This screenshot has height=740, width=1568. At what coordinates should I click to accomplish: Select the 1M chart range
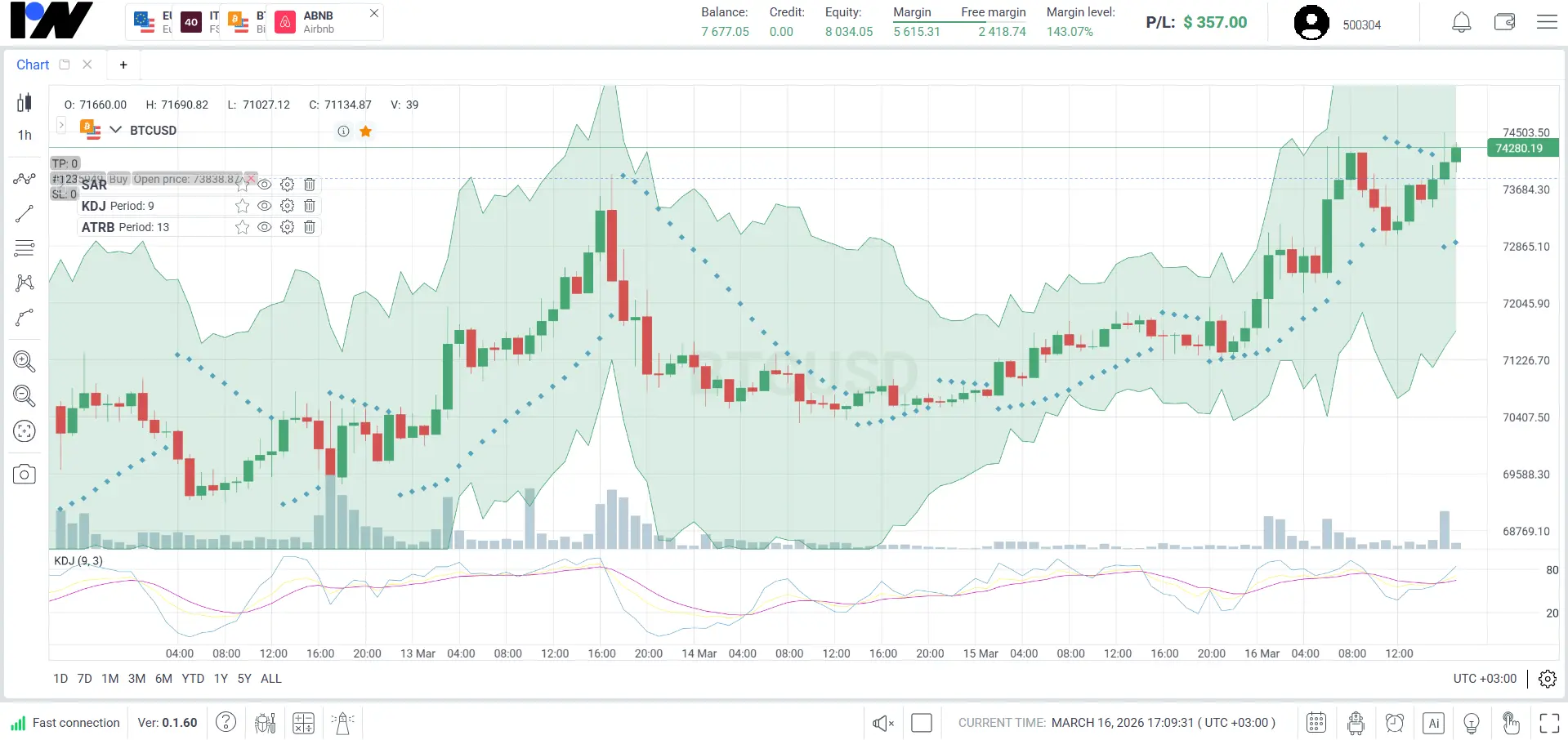pos(110,679)
